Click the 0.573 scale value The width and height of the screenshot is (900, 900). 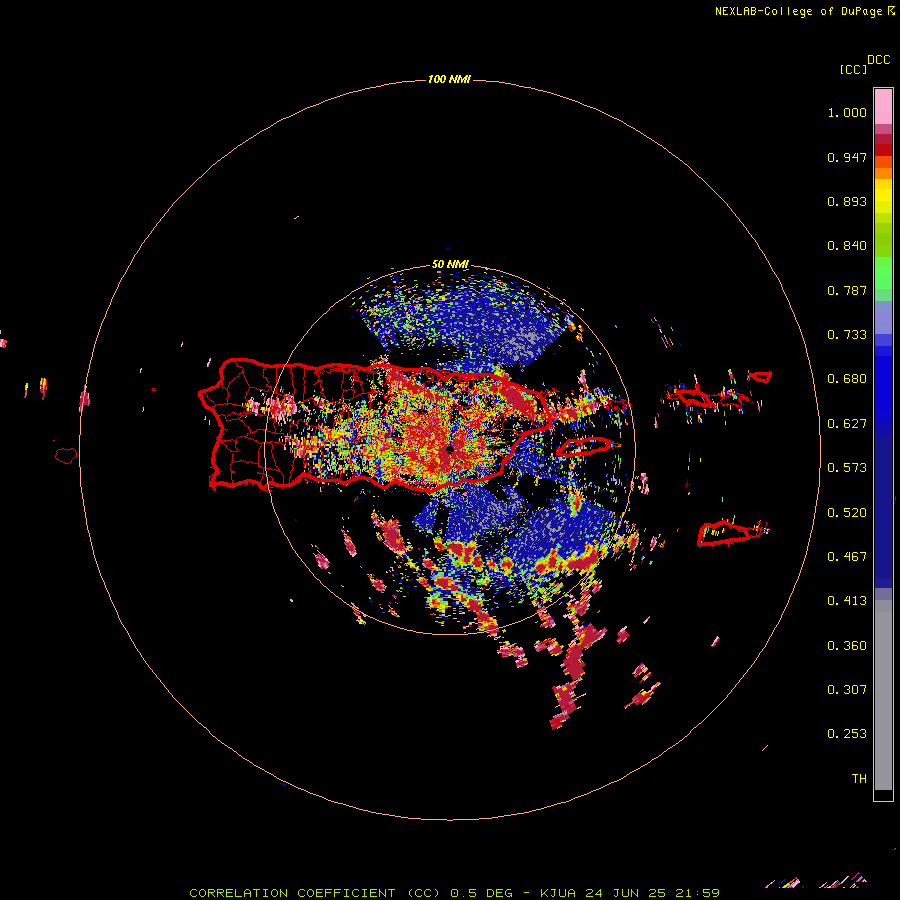point(847,468)
